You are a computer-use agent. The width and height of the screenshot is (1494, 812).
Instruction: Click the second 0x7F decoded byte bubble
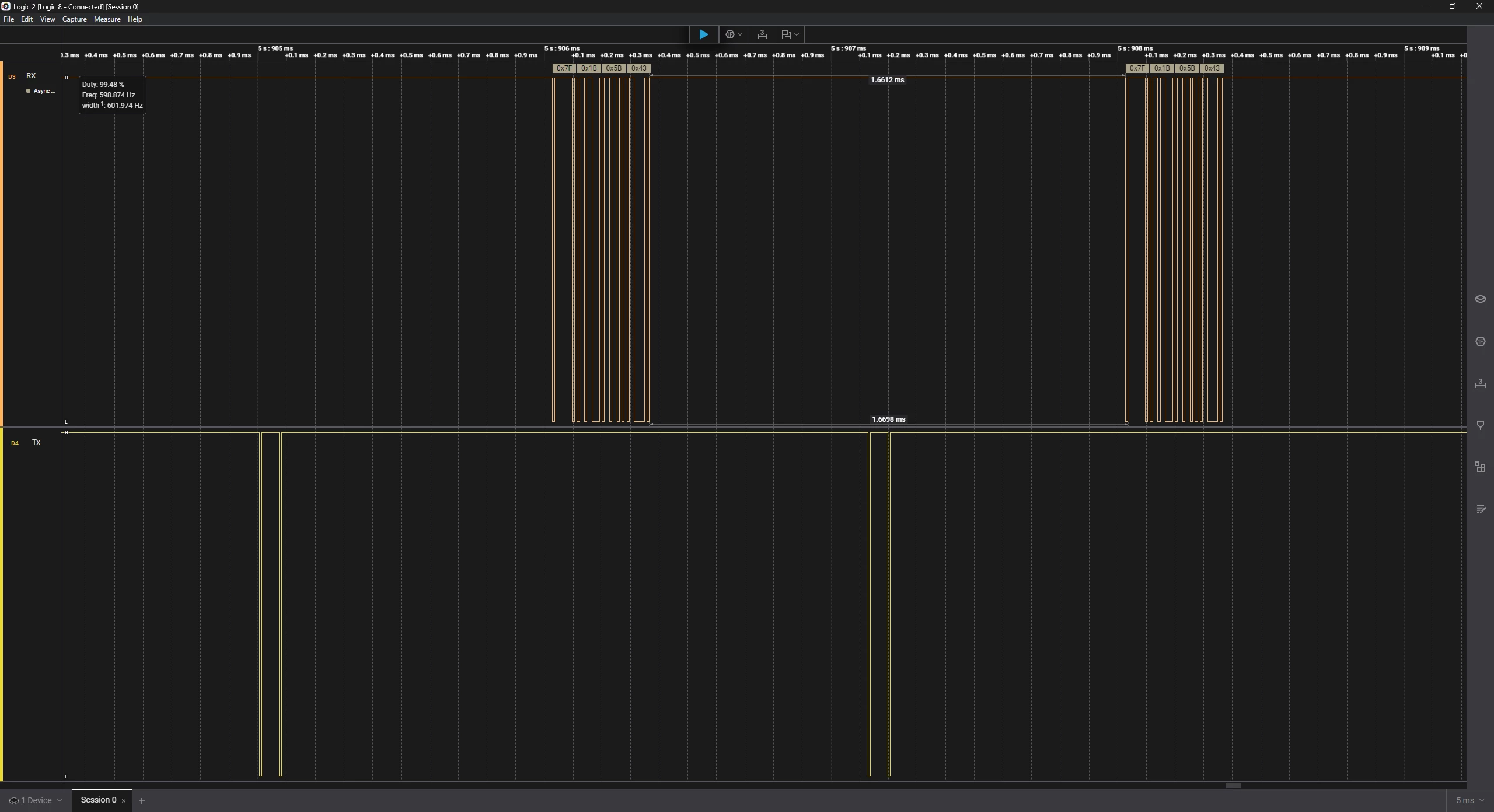[x=1137, y=68]
